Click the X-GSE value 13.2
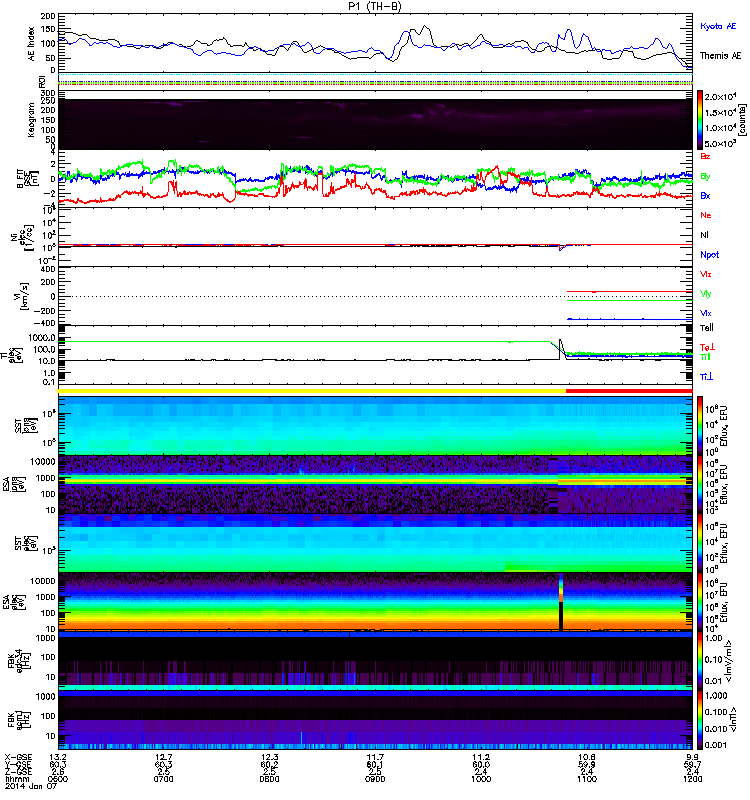Image resolution: width=750 pixels, height=800 pixels. coord(58,757)
